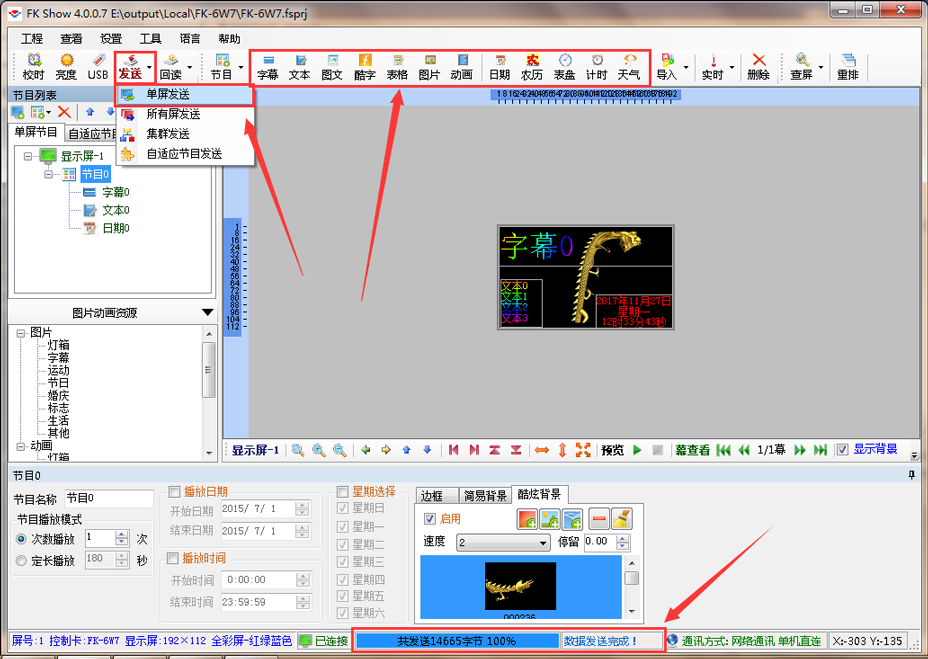This screenshot has height=659, width=928.
Task: Select 文本0 in the program tree
Action: (x=115, y=210)
